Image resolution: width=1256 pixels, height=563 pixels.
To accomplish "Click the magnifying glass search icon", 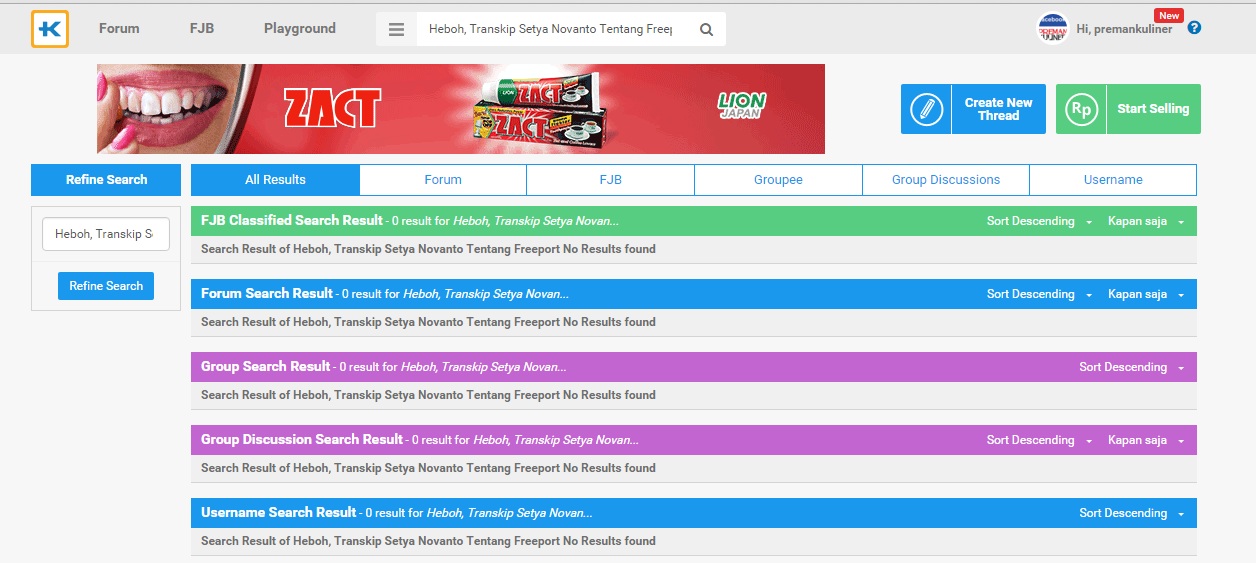I will (706, 30).
